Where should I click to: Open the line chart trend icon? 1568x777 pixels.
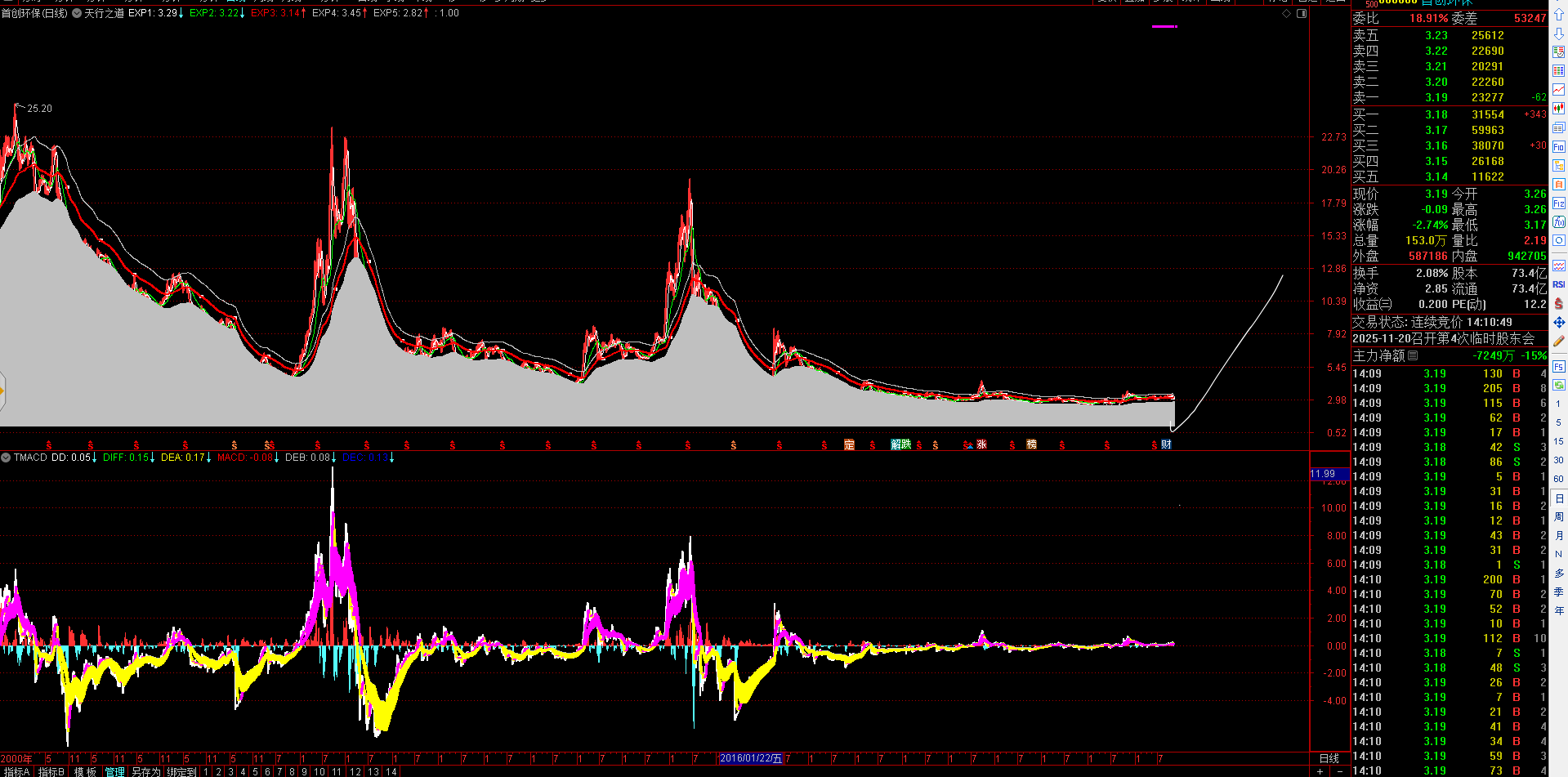(x=1558, y=90)
